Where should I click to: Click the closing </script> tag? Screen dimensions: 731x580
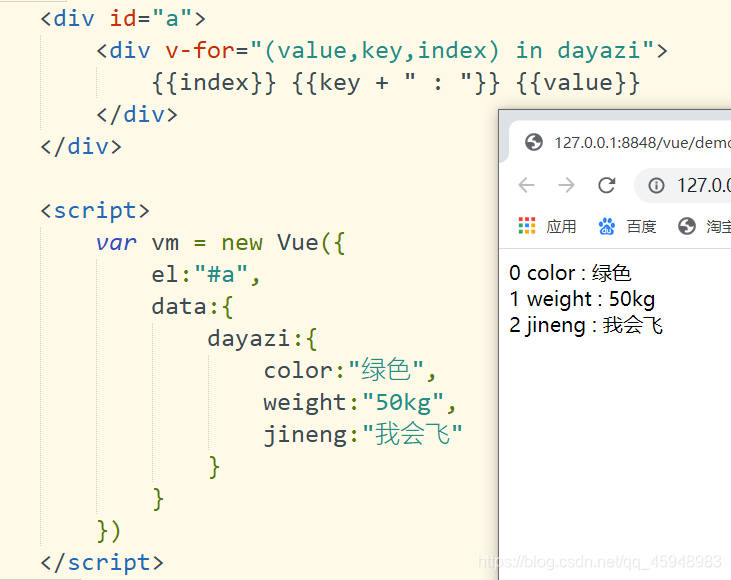(102, 563)
